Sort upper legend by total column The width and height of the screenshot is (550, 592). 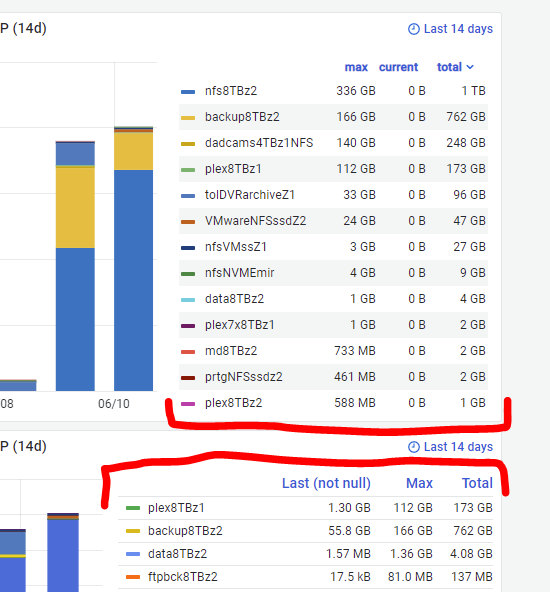tap(449, 67)
